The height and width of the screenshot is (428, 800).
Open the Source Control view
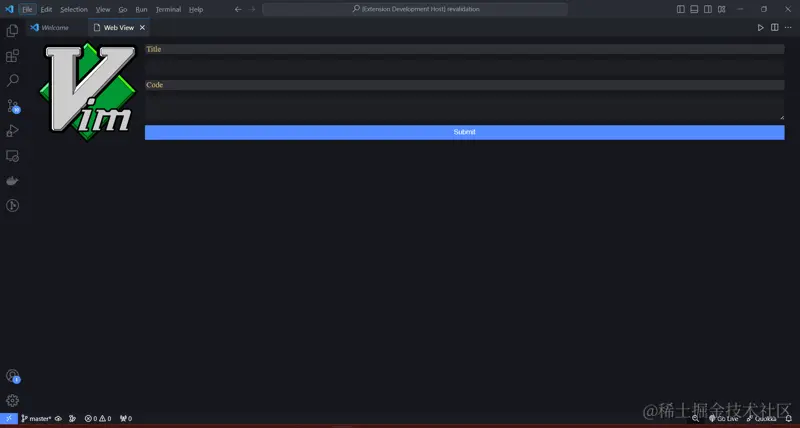(12, 106)
